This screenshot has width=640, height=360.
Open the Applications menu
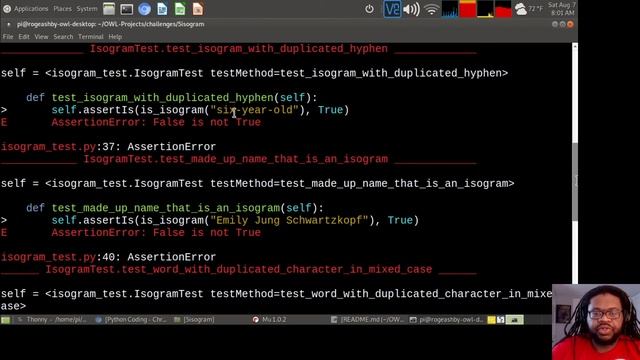point(31,9)
